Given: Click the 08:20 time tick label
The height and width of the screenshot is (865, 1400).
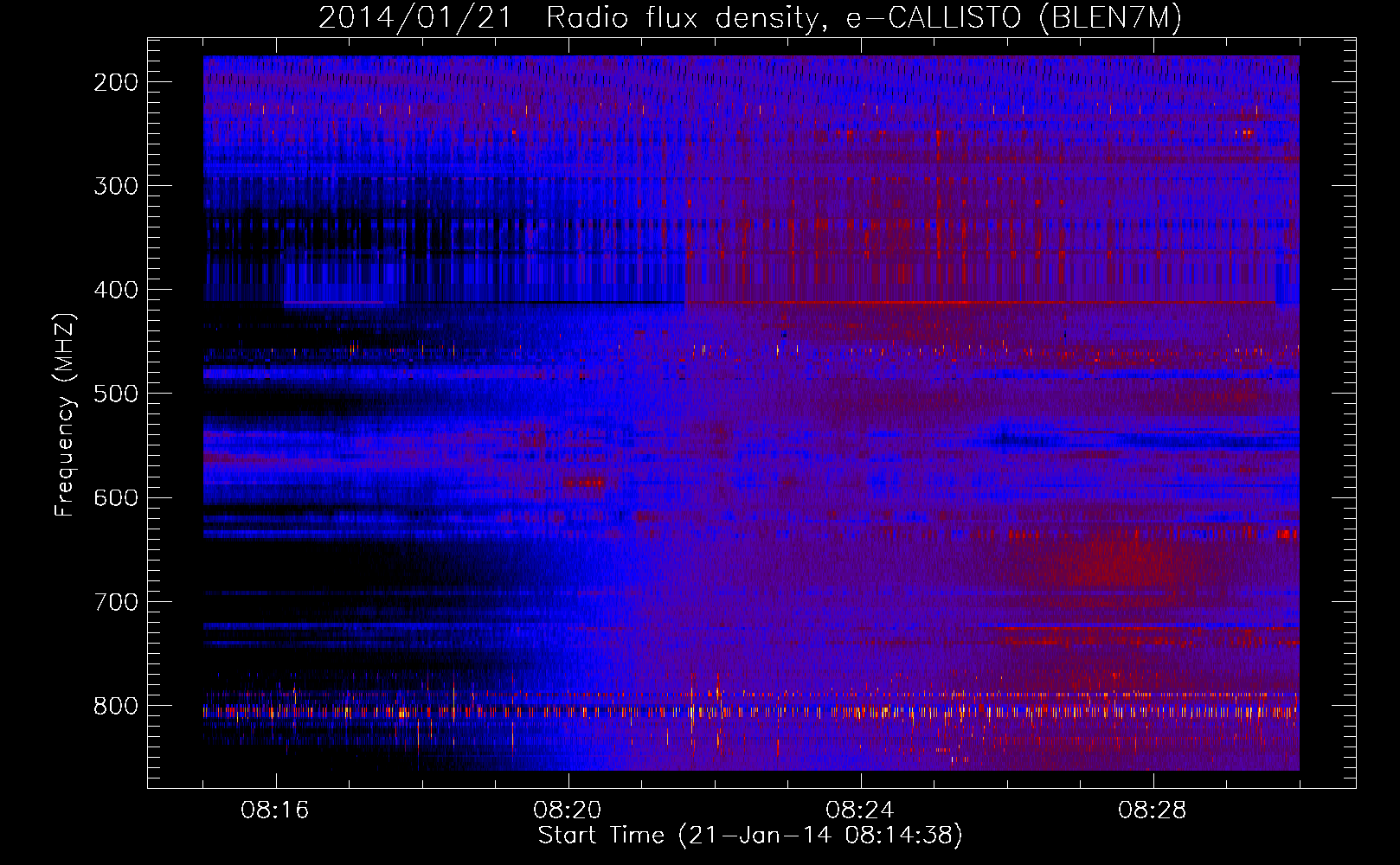Looking at the screenshot, I should click(x=568, y=811).
